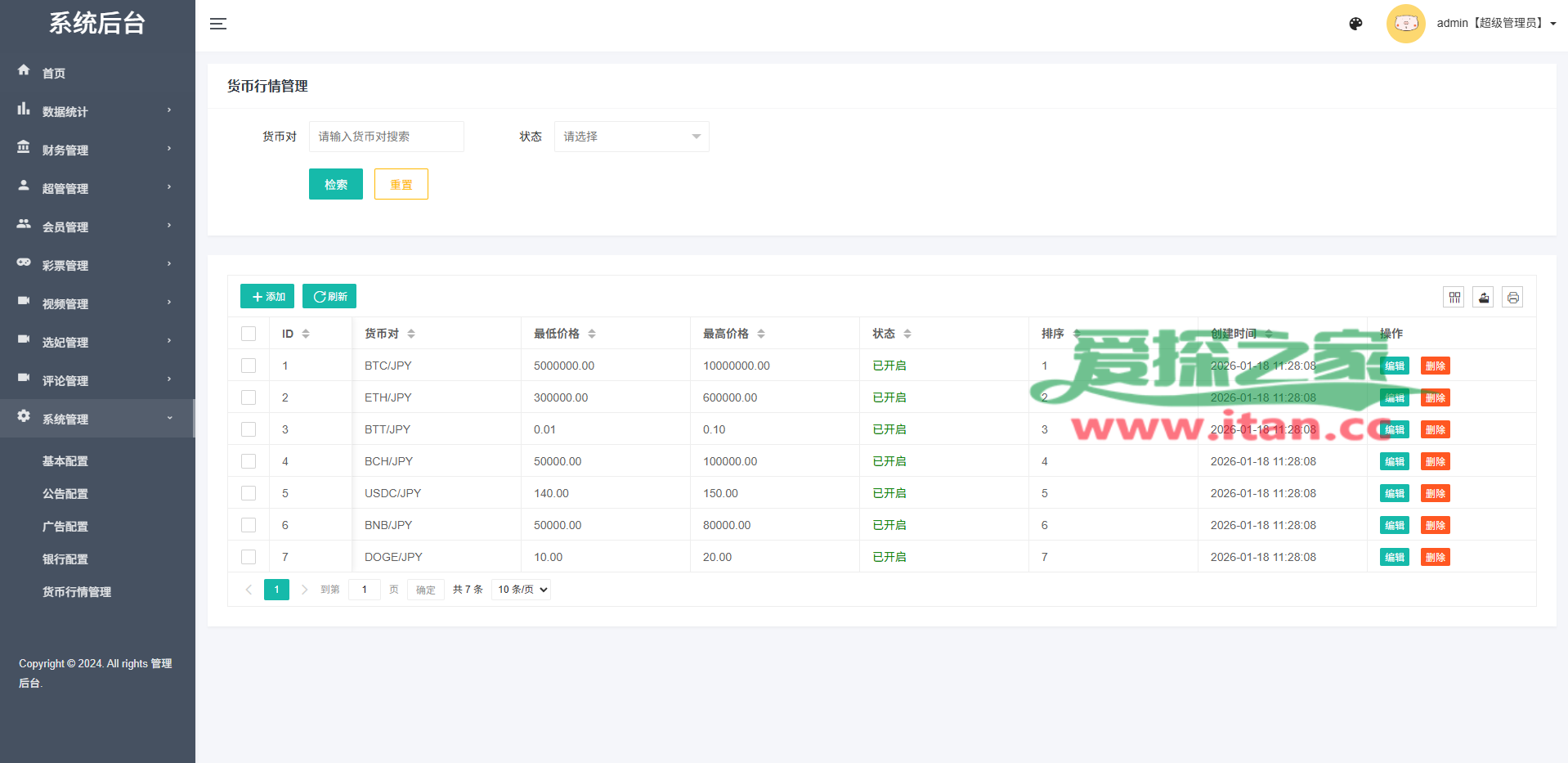Image resolution: width=1568 pixels, height=763 pixels.
Task: Click the export table icon
Action: click(x=1483, y=297)
